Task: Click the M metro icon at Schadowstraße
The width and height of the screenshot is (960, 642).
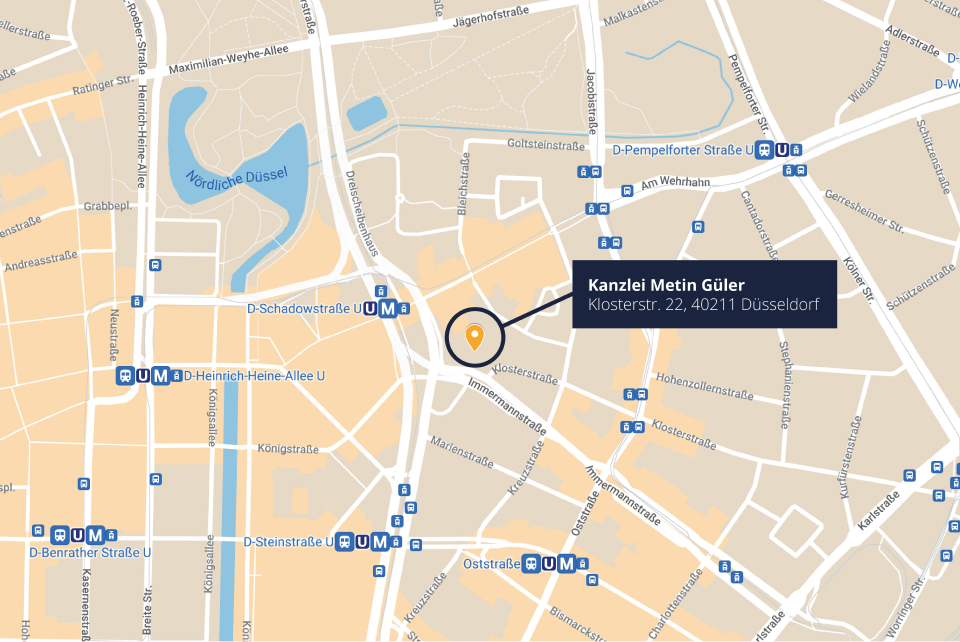Action: click(388, 308)
